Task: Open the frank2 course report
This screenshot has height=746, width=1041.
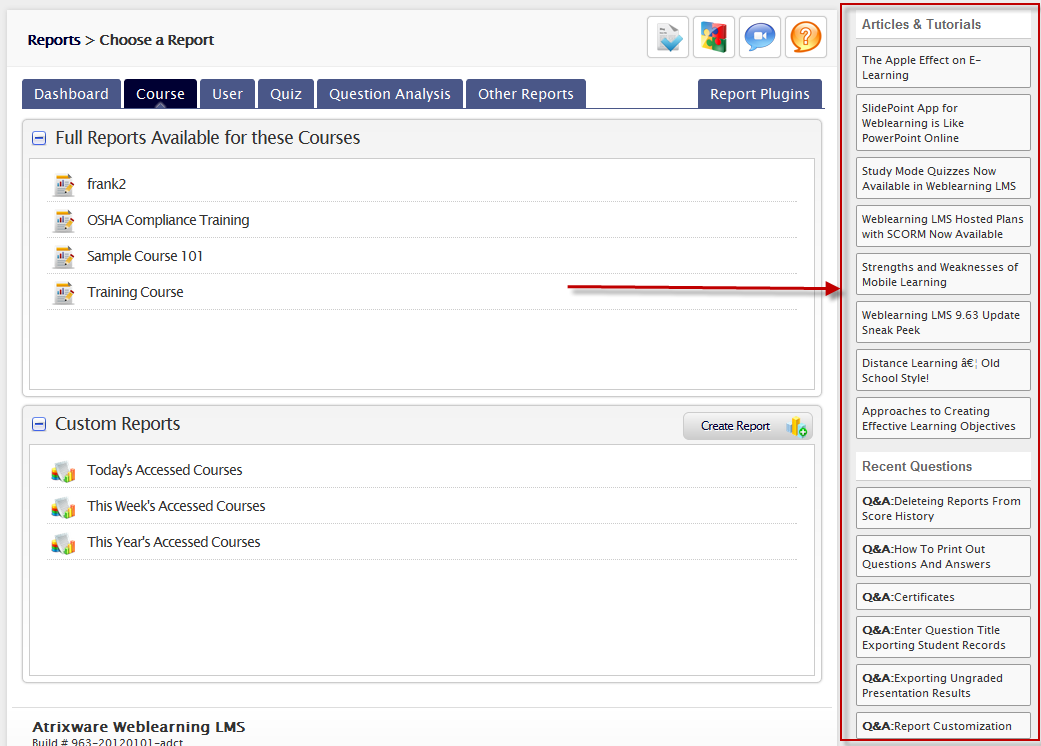Action: 106,184
